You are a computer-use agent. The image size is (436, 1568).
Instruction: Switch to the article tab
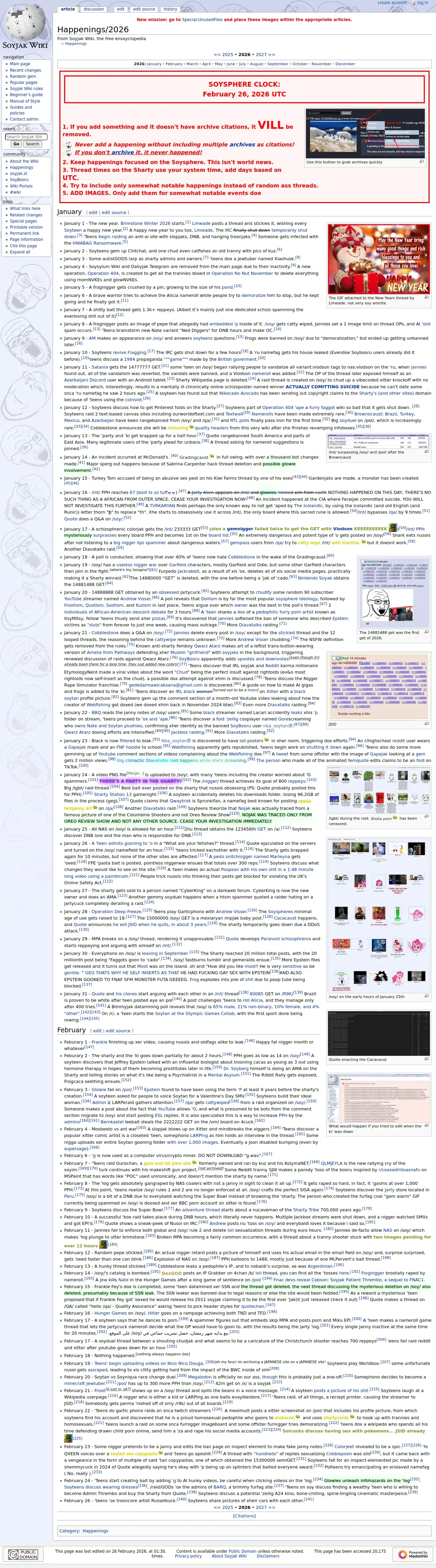tap(68, 9)
